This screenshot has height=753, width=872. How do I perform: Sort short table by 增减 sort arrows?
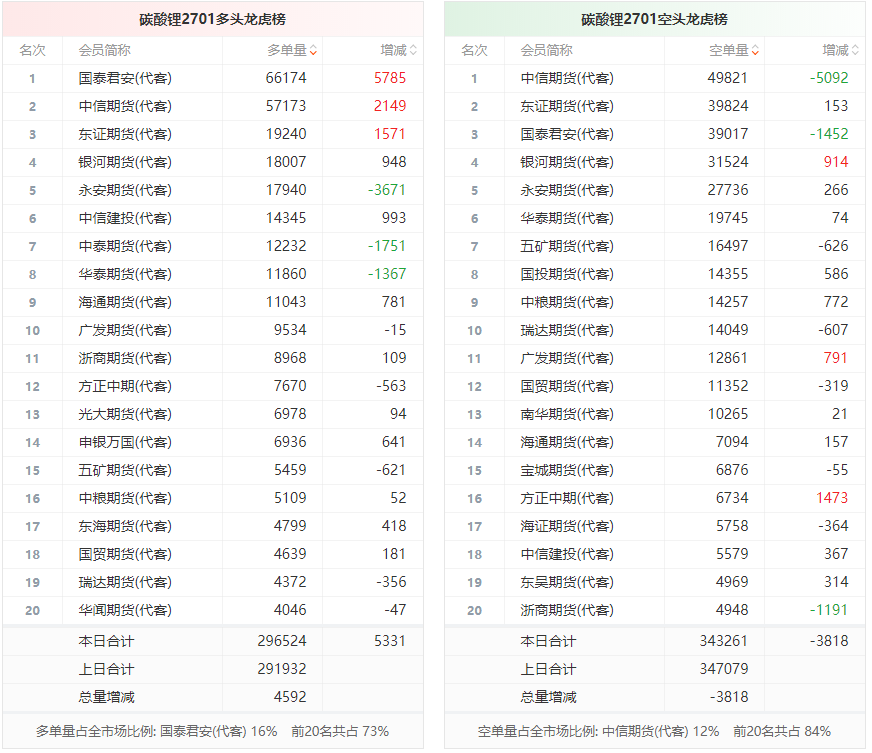click(x=855, y=51)
